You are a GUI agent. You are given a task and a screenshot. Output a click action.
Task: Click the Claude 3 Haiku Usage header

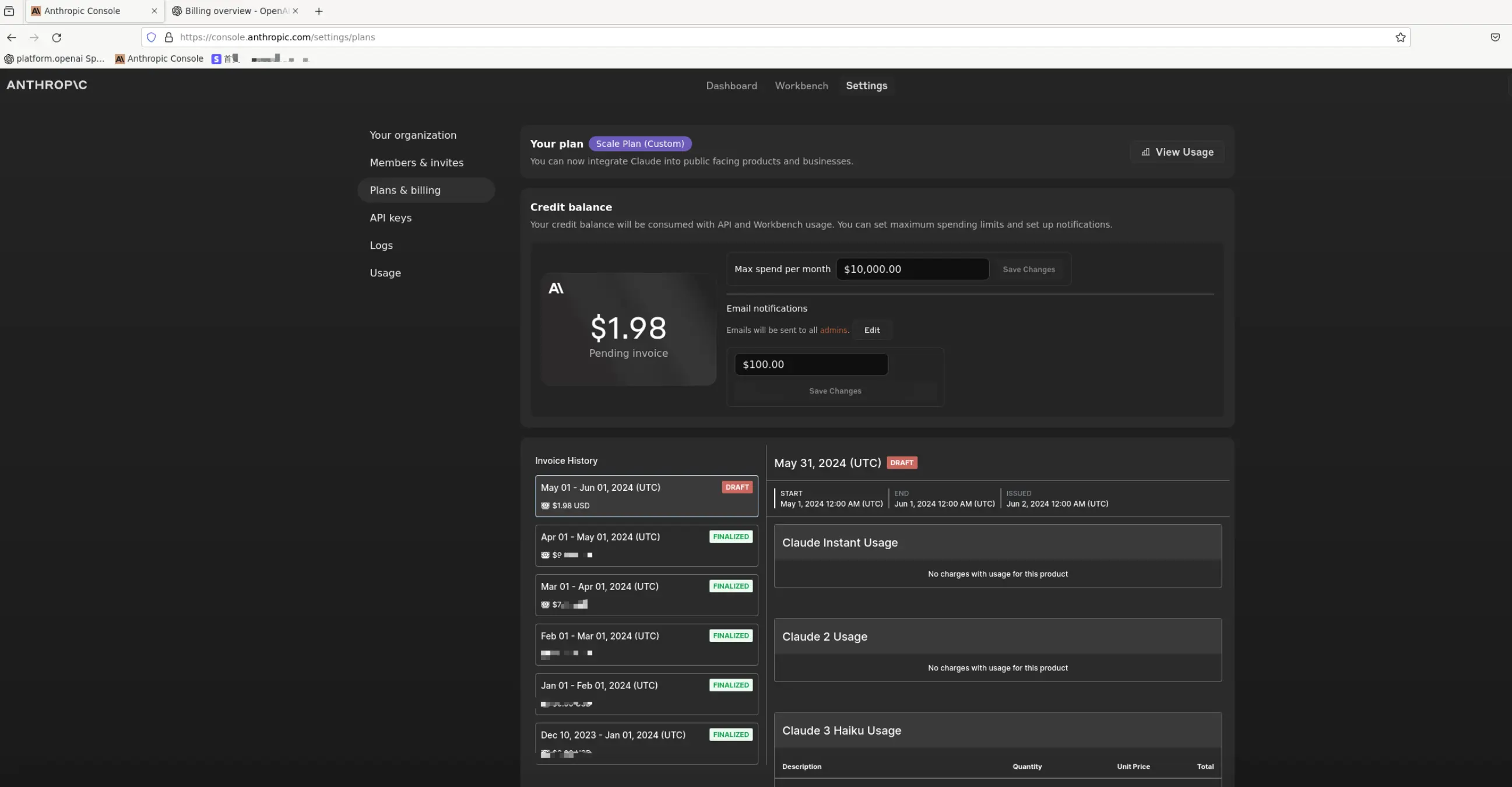pos(997,730)
